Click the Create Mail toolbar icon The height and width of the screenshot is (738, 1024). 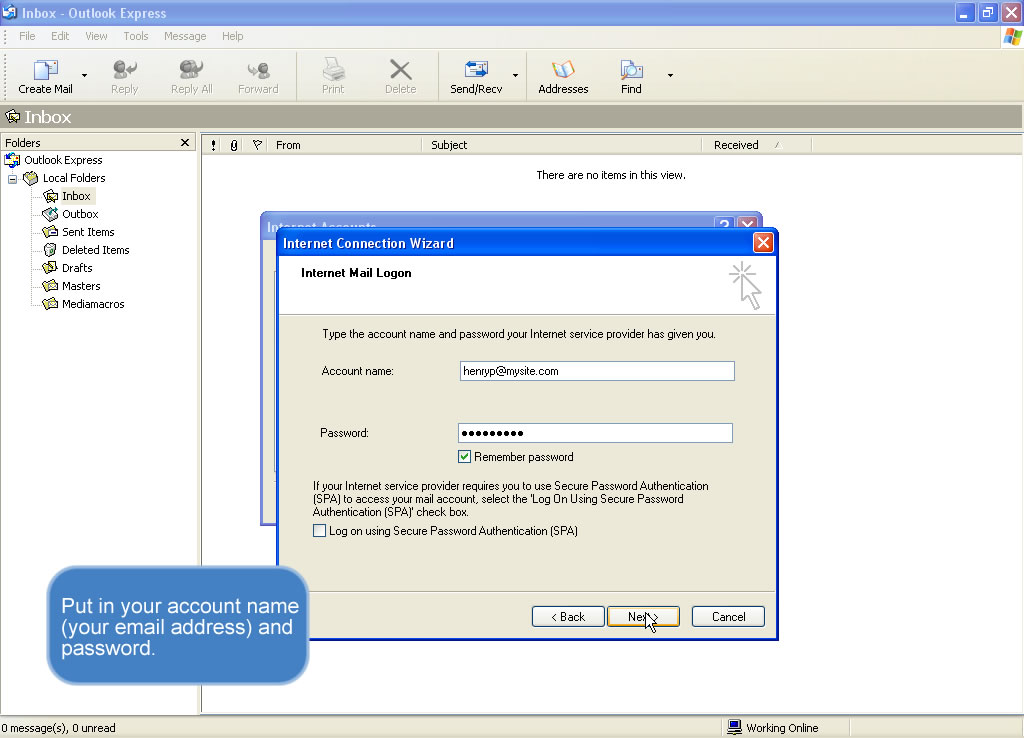point(45,71)
